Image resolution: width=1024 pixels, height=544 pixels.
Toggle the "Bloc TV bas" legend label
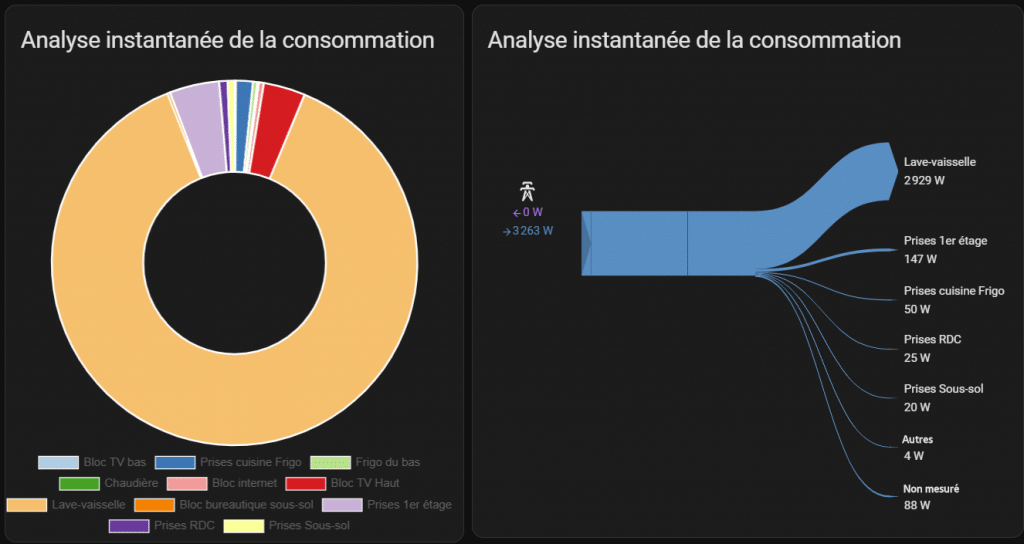pyautogui.click(x=114, y=462)
